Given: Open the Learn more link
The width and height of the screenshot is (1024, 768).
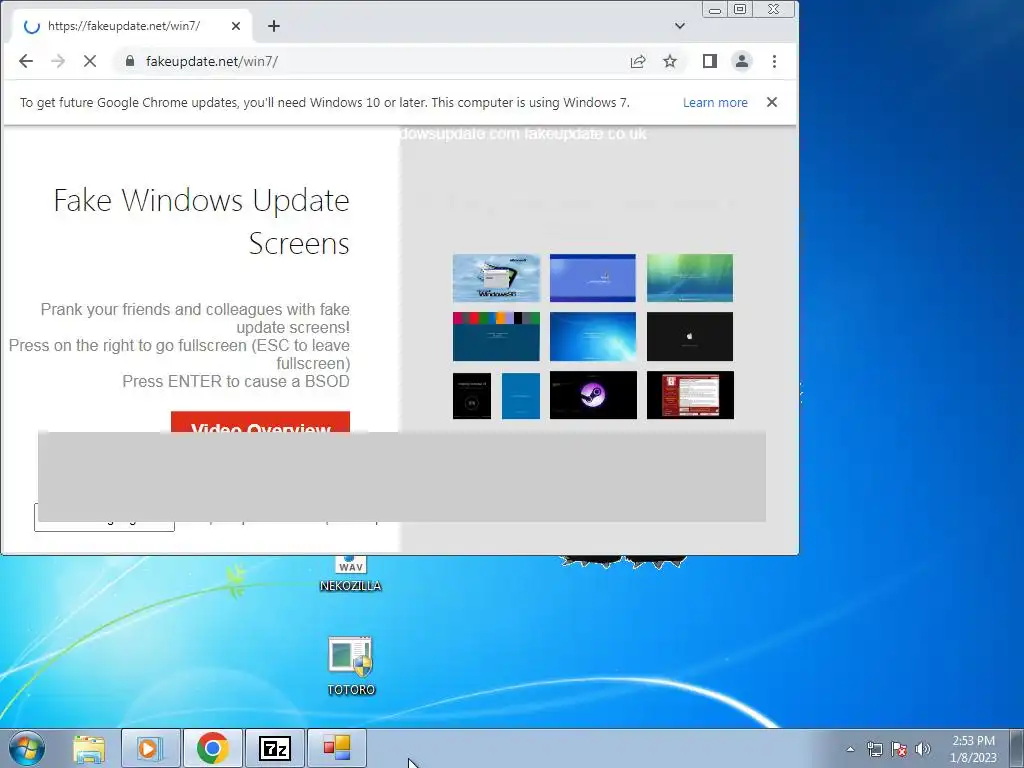Looking at the screenshot, I should (x=715, y=103).
